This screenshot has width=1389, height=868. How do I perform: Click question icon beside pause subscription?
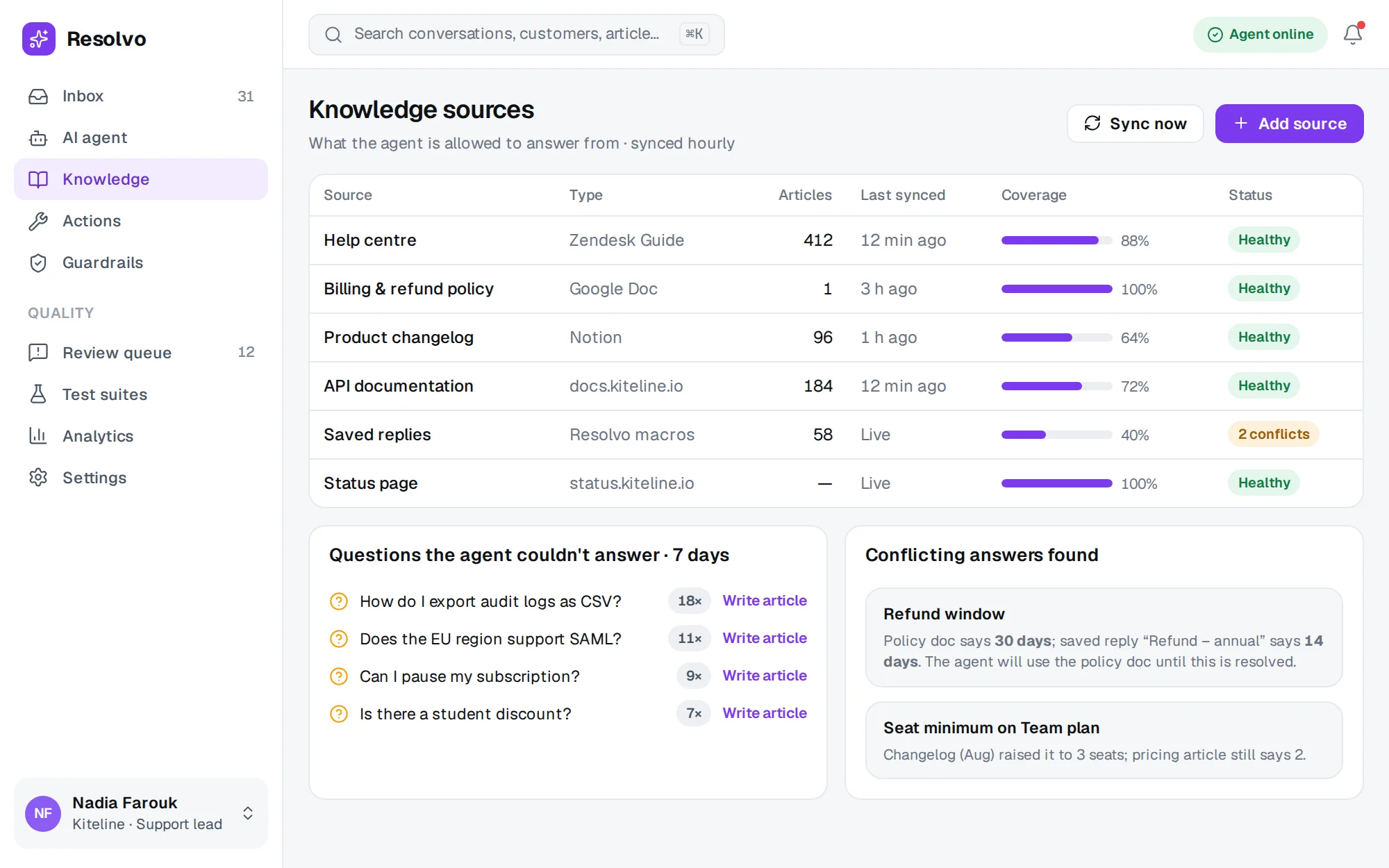[x=339, y=676]
